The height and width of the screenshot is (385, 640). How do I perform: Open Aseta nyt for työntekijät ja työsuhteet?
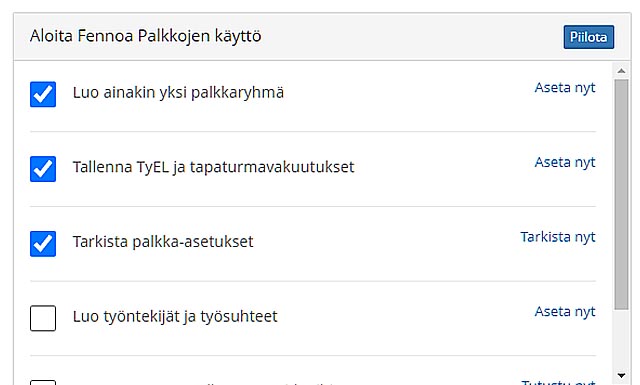click(x=565, y=312)
